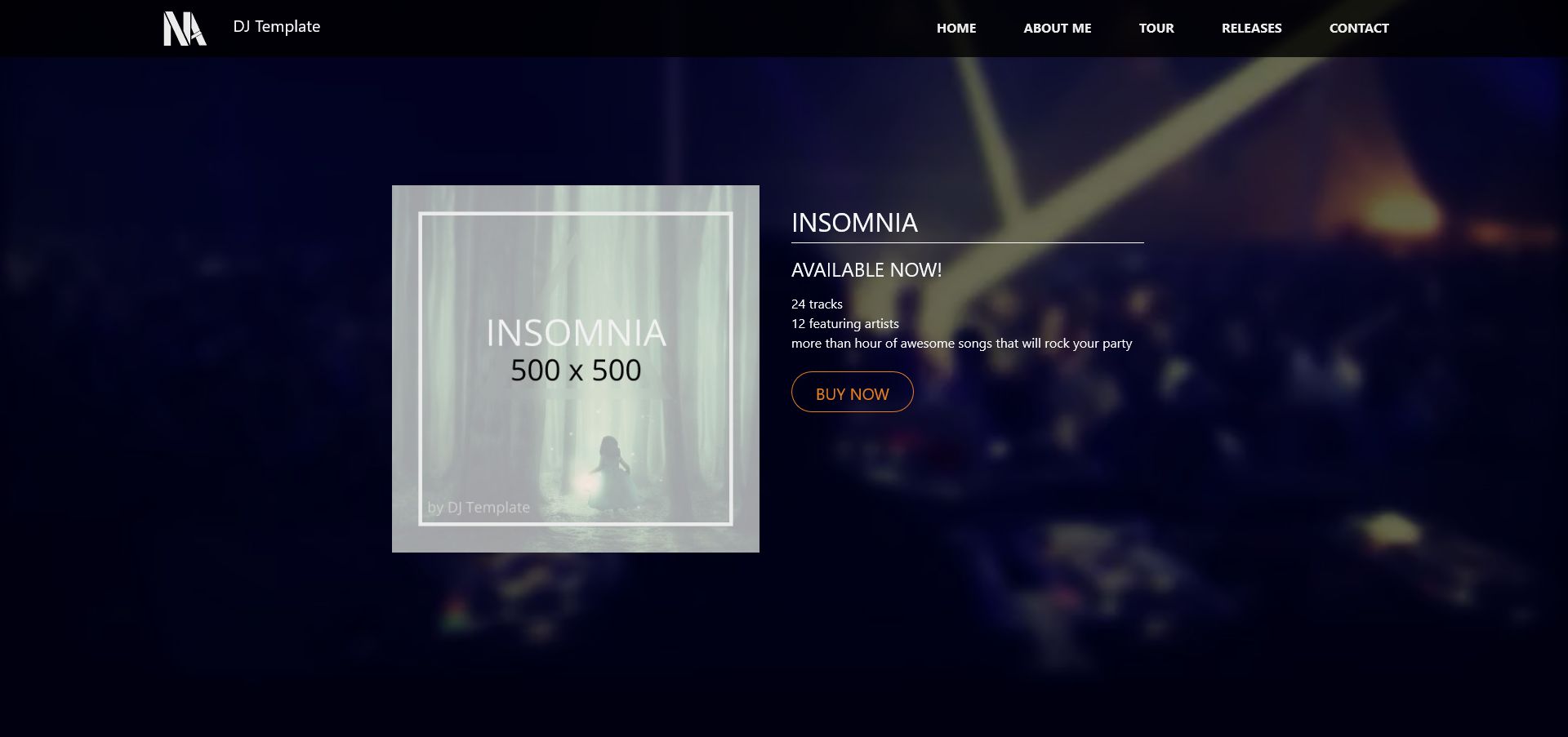Click the 'more than hour of awesome songs' description
The image size is (1568, 737).
point(961,343)
